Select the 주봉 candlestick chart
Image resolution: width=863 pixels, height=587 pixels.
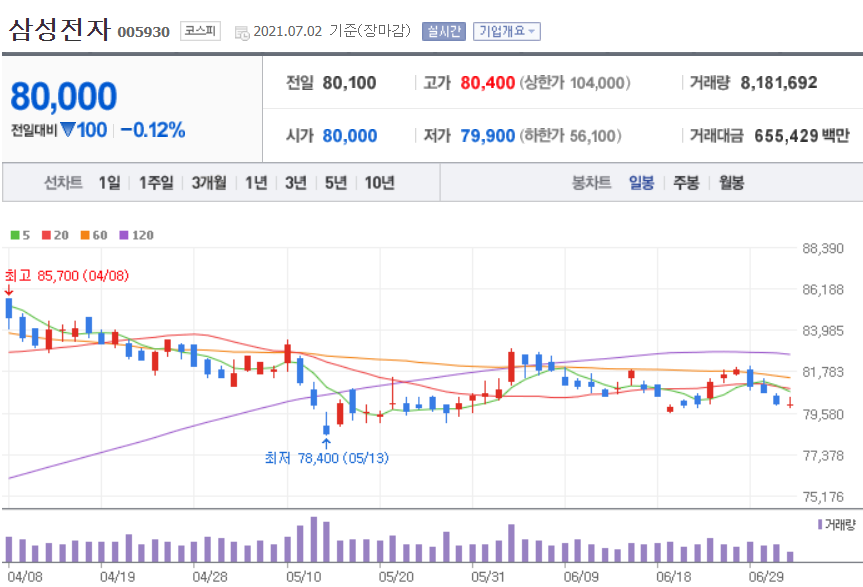pyautogui.click(x=686, y=182)
